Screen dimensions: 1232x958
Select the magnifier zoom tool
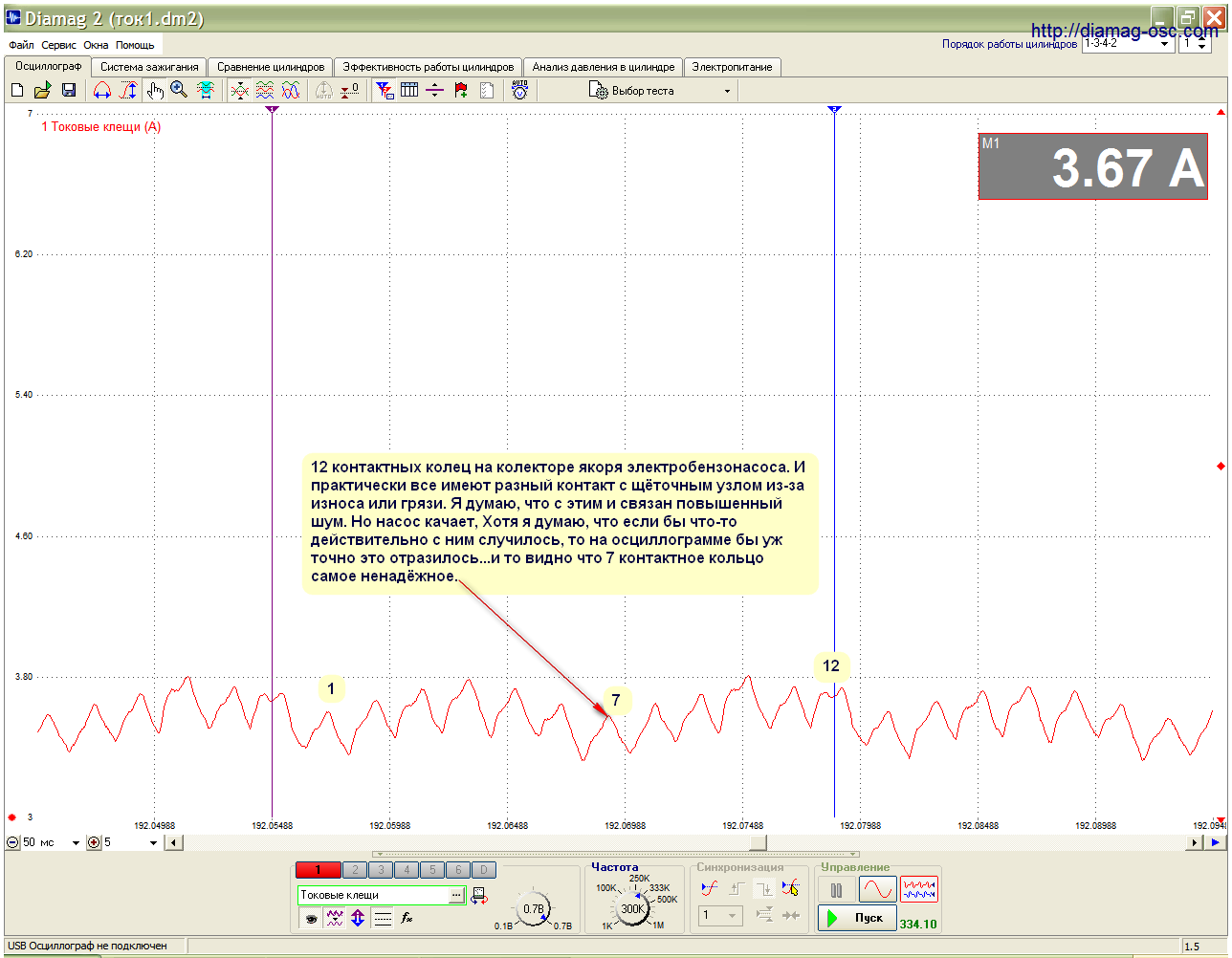coord(179,90)
